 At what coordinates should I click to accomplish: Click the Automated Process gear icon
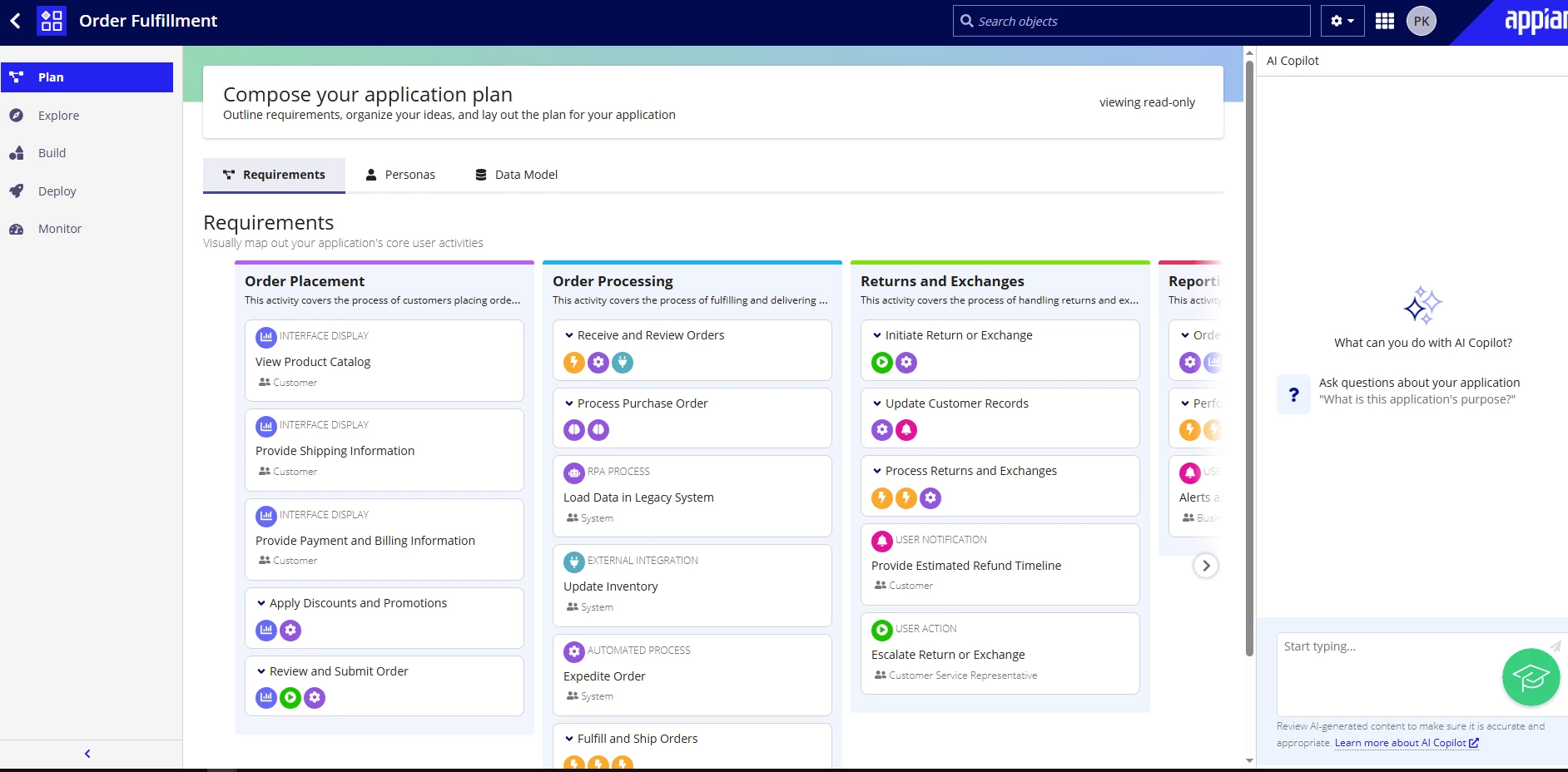pyautogui.click(x=574, y=652)
